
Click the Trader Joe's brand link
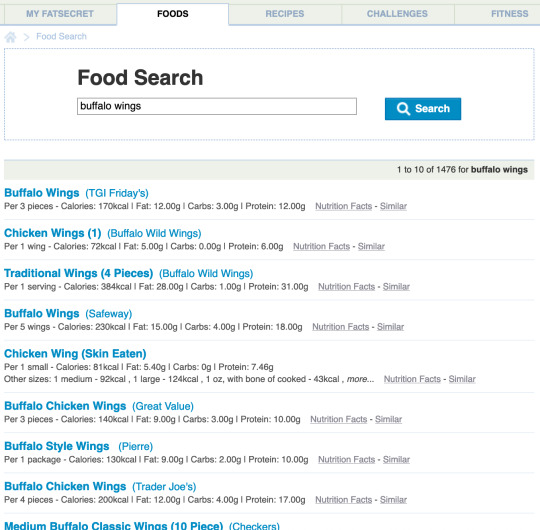164,487
